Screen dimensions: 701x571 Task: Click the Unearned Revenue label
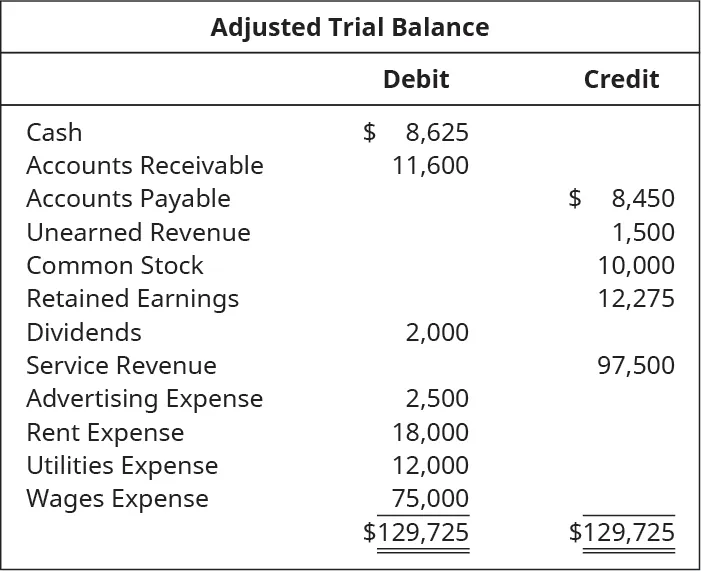click(x=138, y=232)
